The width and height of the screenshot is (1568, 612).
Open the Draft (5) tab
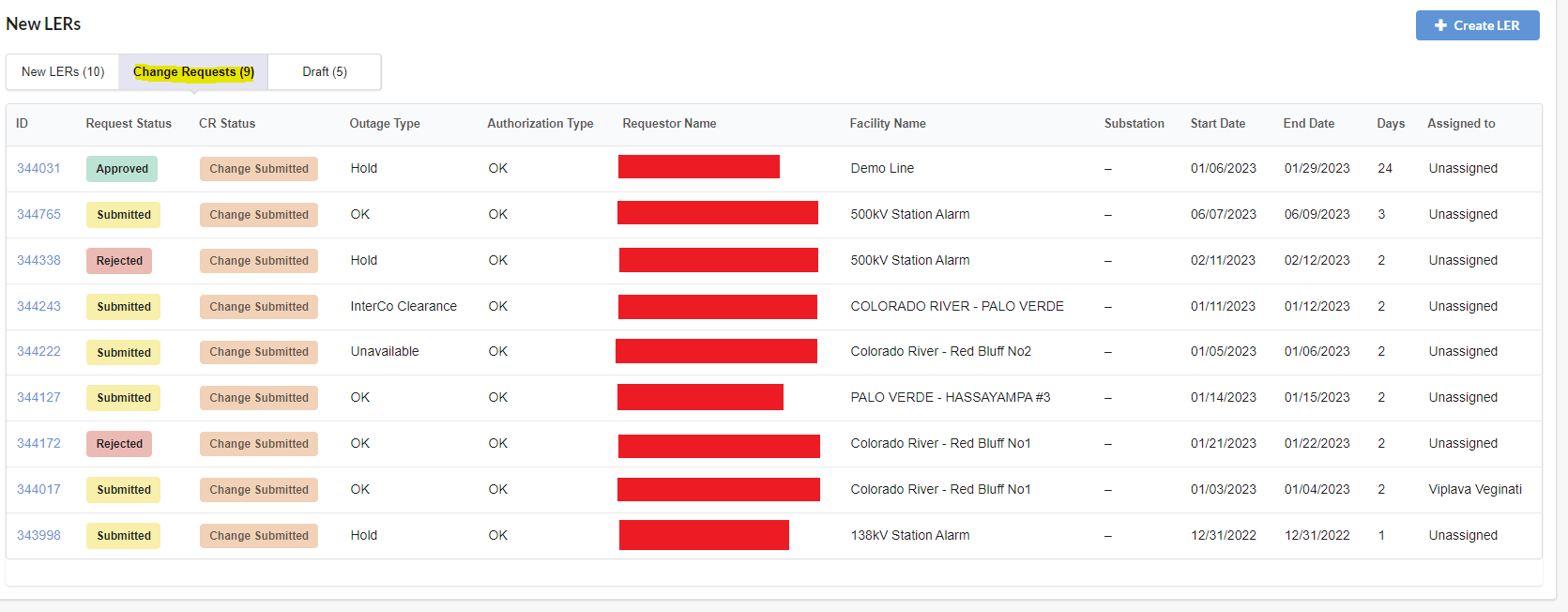point(325,72)
